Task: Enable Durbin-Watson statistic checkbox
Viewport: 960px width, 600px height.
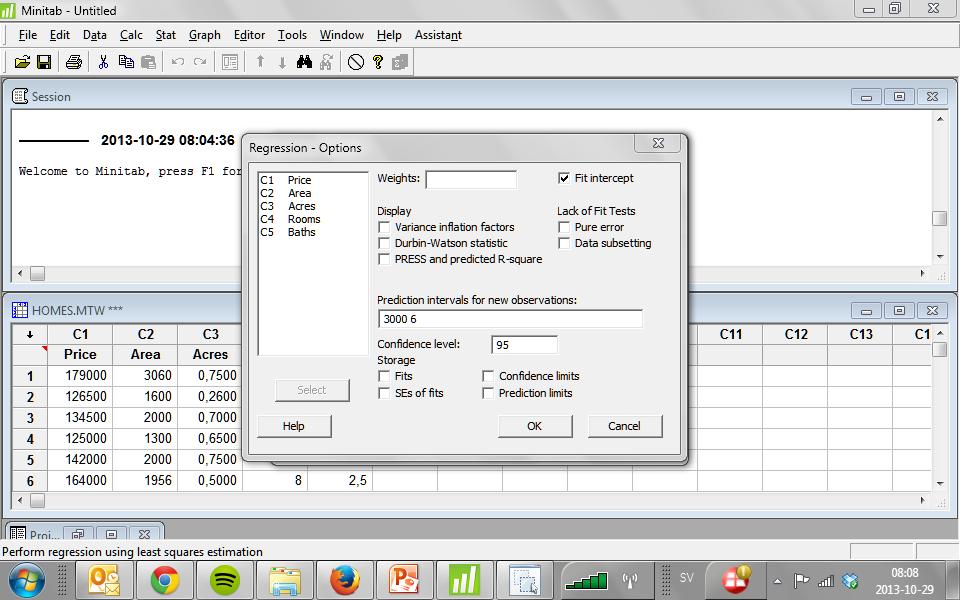Action: click(384, 243)
